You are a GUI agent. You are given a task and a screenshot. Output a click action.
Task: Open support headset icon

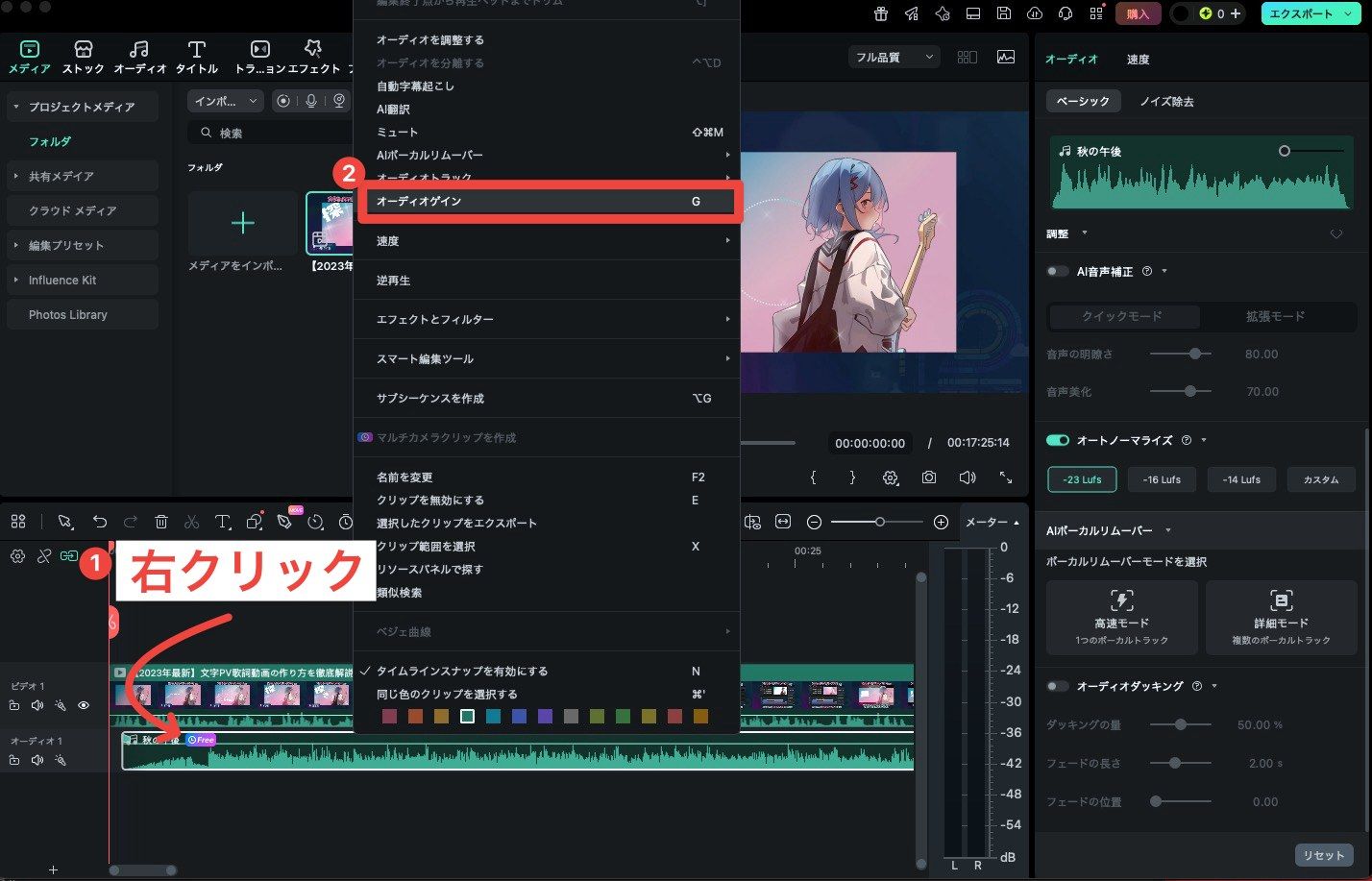pos(1066,13)
